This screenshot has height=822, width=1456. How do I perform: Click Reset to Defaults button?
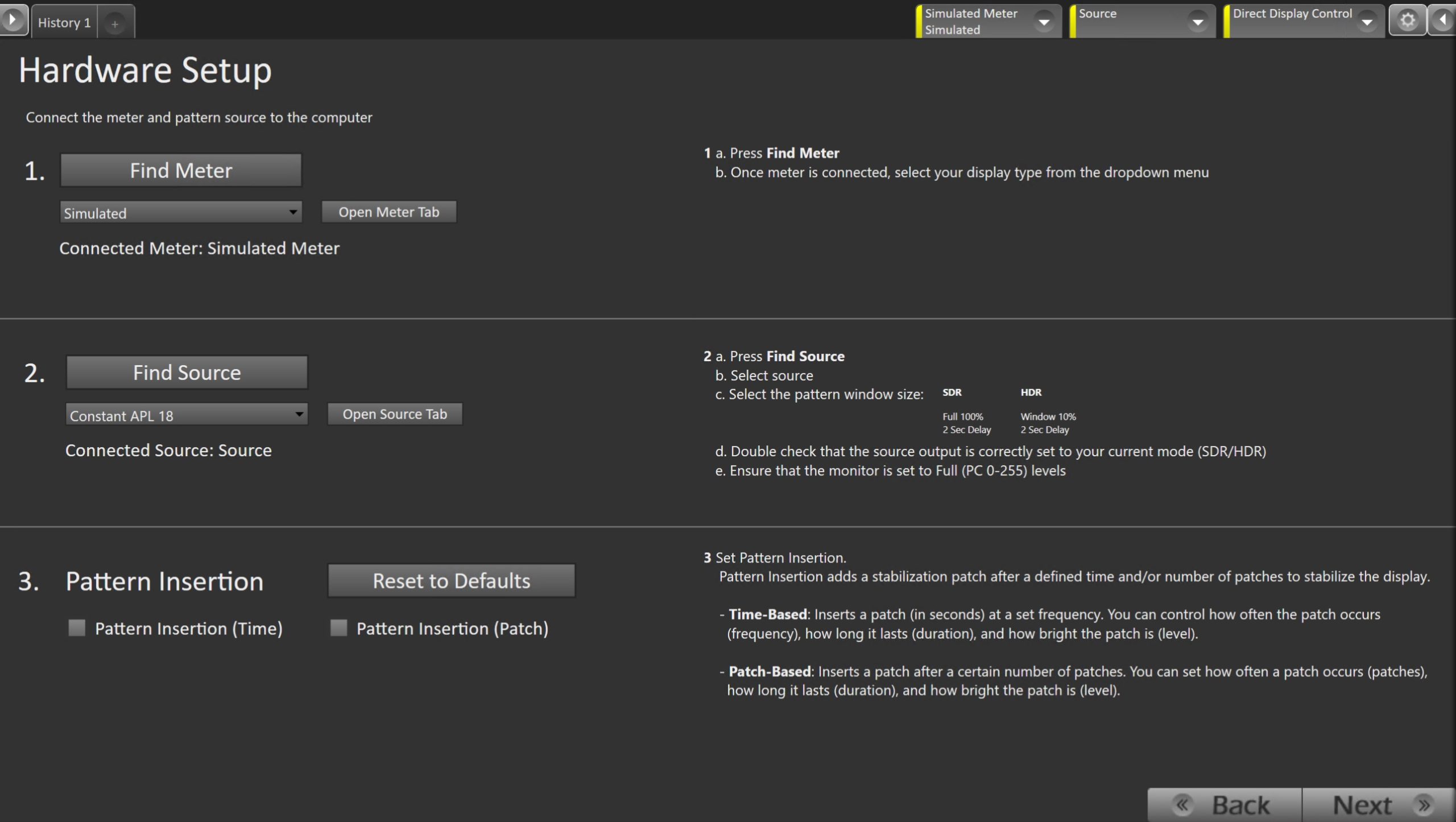452,581
